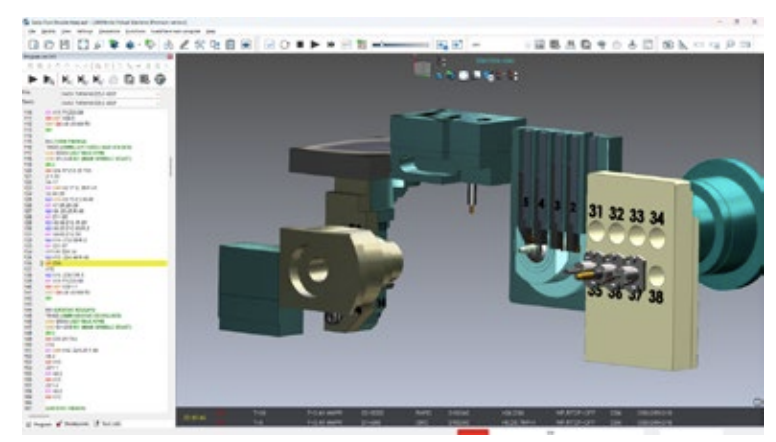The height and width of the screenshot is (442, 776).
Task: Click the clipboard icon in main toolbar
Action: tap(230, 45)
